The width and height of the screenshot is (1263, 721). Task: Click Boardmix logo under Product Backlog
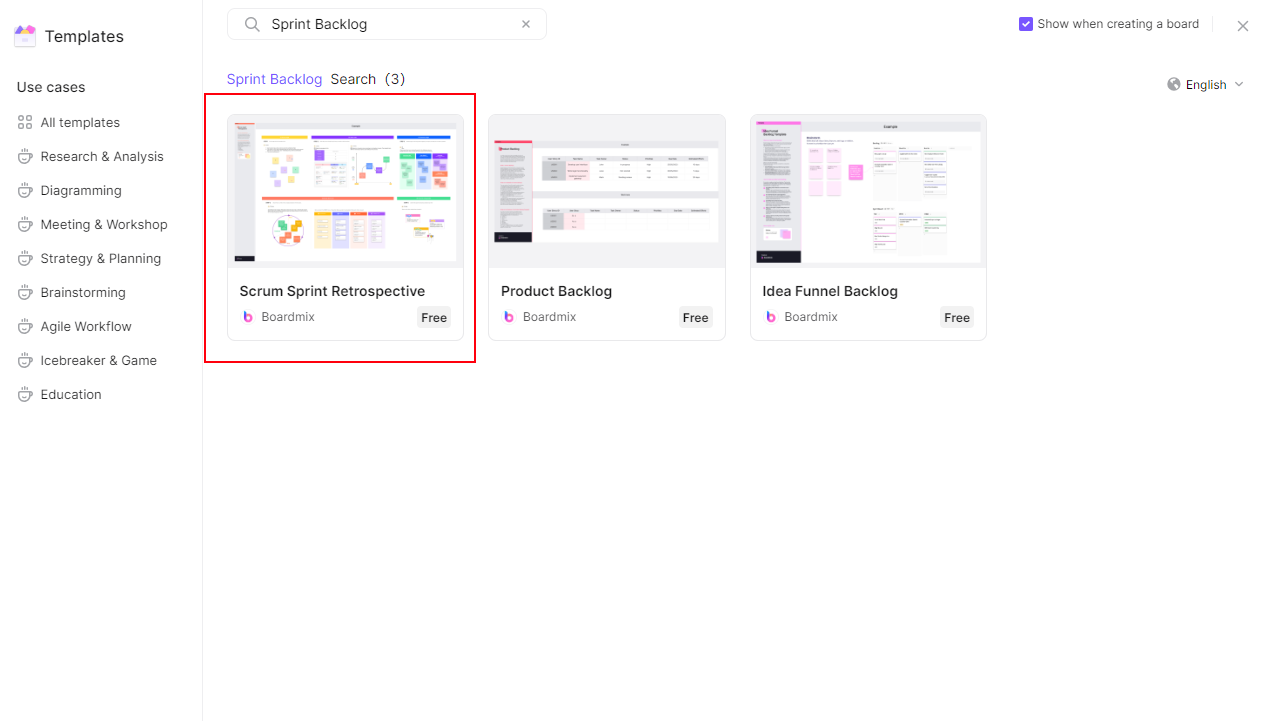click(x=509, y=317)
